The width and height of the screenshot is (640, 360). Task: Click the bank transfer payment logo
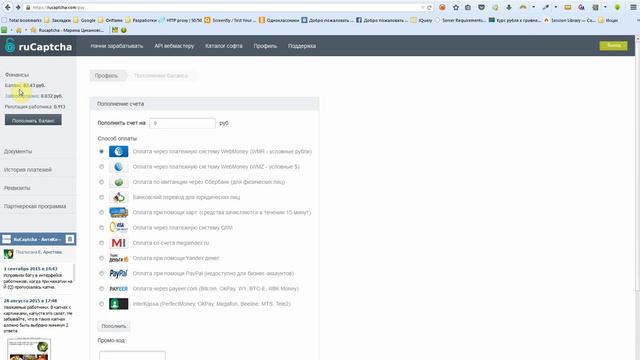pos(118,197)
